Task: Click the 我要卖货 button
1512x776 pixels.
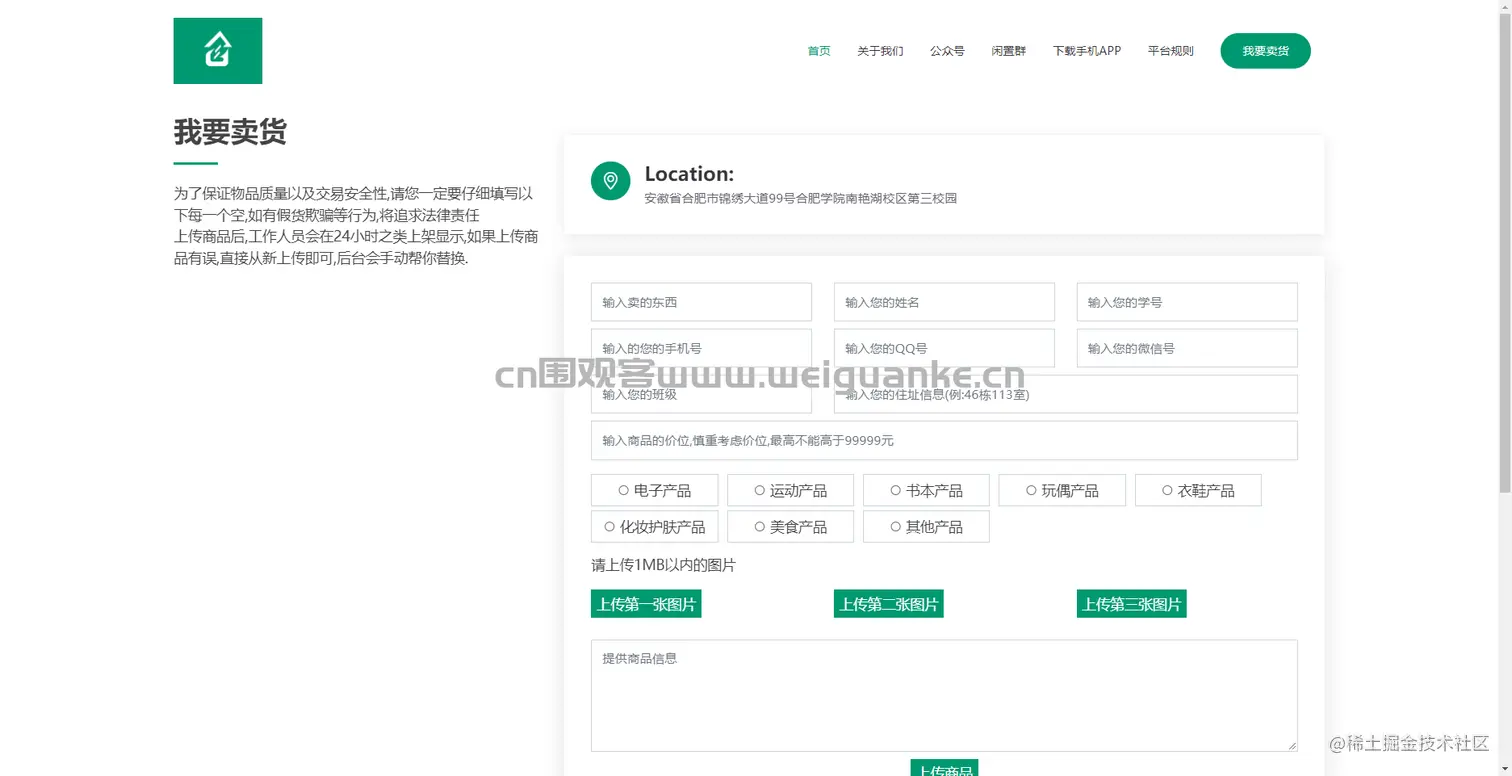Action: 1265,51
